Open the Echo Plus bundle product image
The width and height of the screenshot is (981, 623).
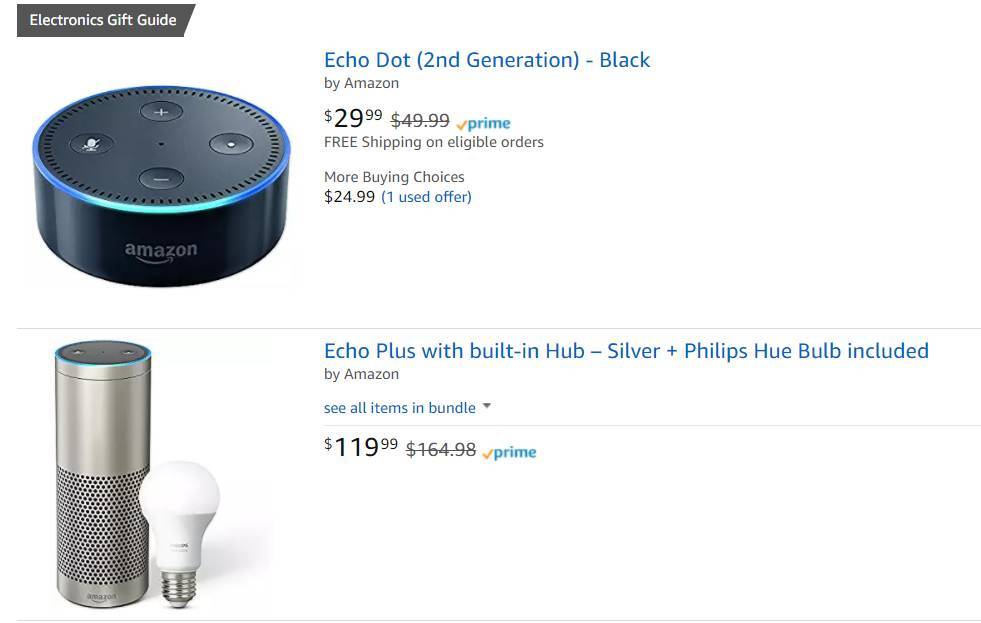tap(138, 474)
